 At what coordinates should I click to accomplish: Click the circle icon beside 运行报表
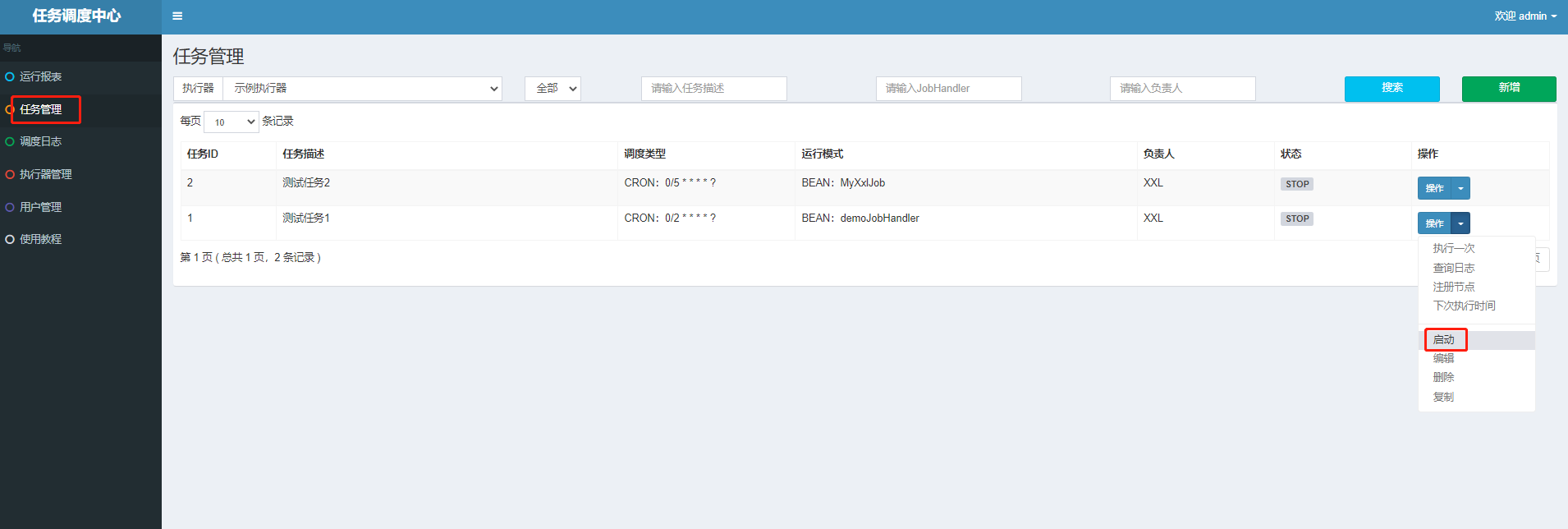pos(10,76)
